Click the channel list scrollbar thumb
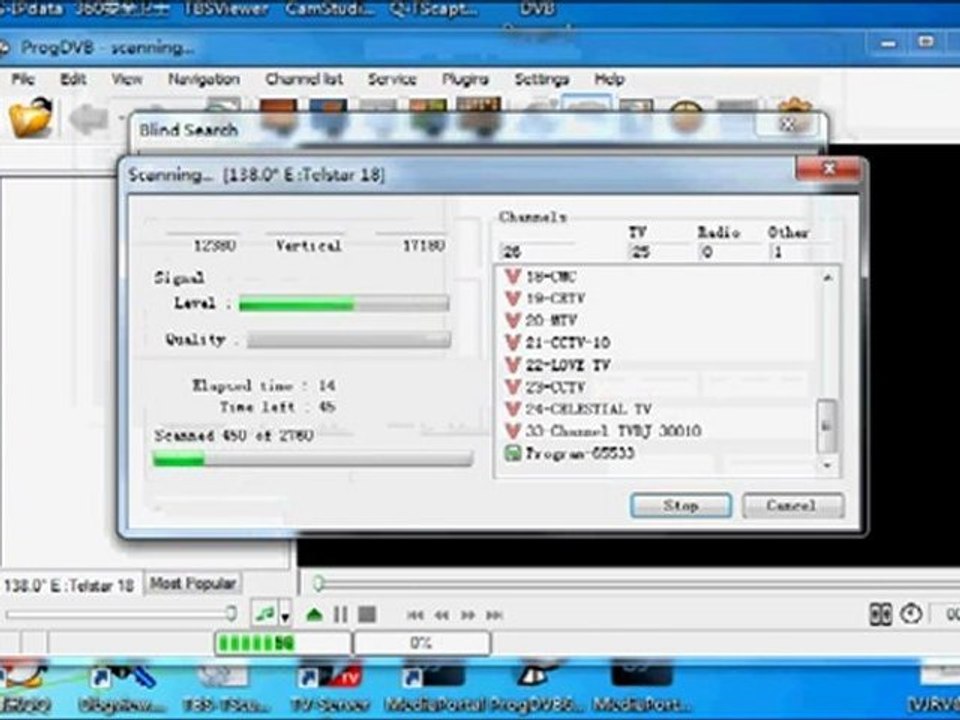The height and width of the screenshot is (720, 960). coord(827,427)
